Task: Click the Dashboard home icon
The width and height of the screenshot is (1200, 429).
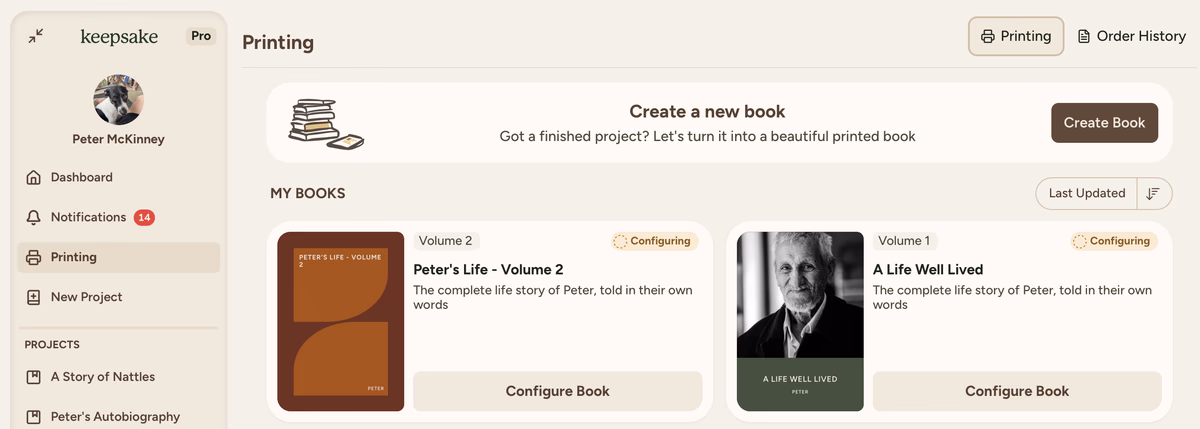Action: click(x=34, y=177)
